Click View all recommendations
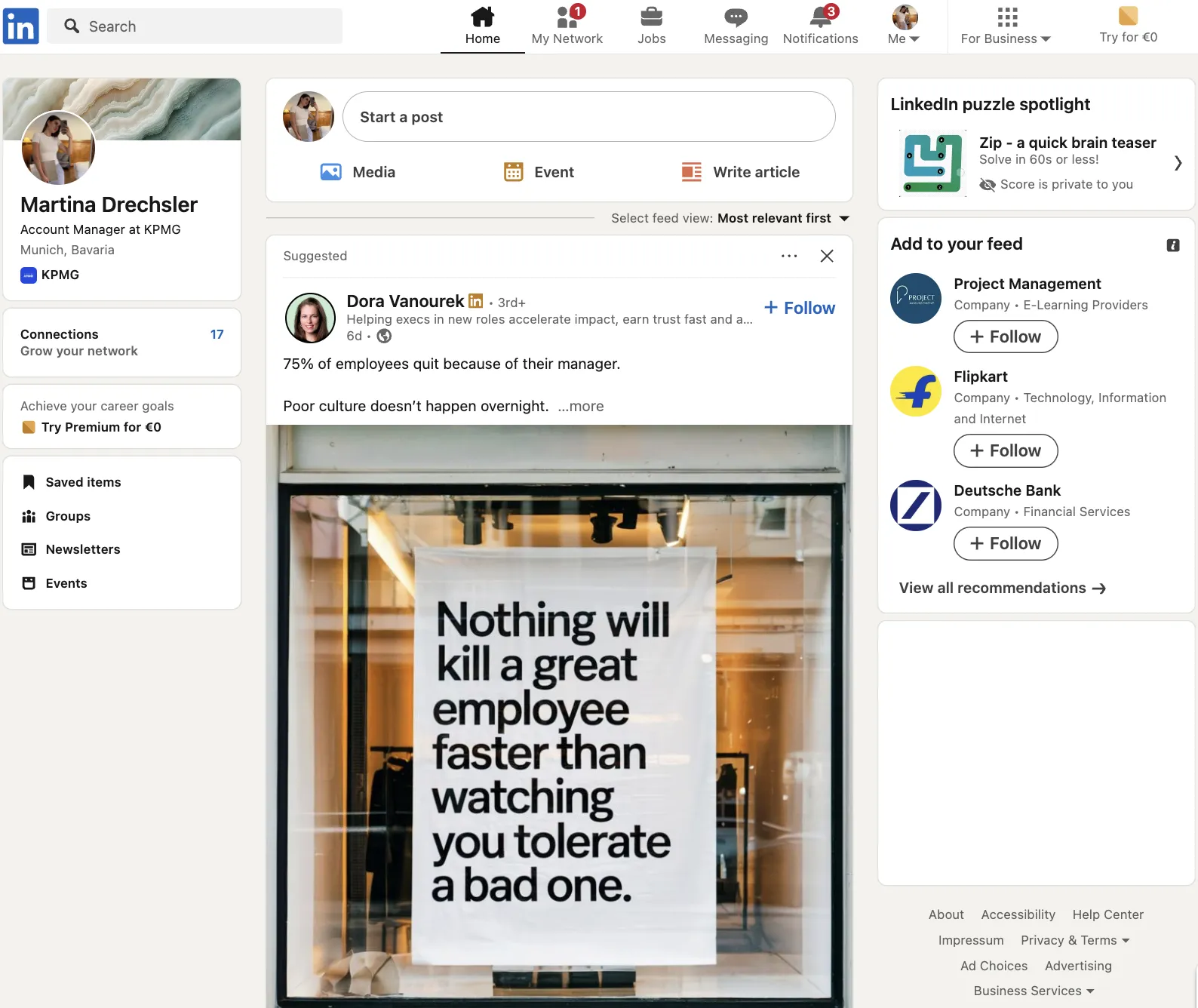1198x1008 pixels. pos(1003,588)
